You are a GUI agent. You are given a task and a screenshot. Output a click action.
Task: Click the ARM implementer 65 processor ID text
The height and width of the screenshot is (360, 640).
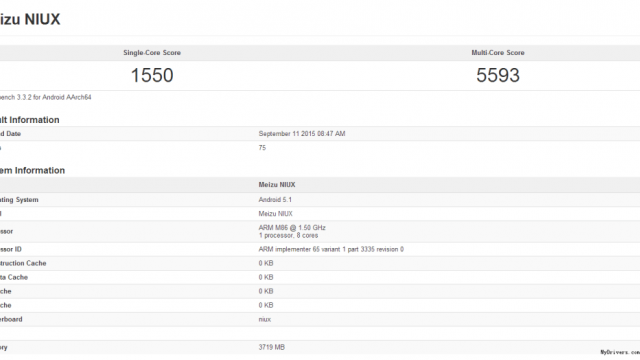pyautogui.click(x=331, y=249)
